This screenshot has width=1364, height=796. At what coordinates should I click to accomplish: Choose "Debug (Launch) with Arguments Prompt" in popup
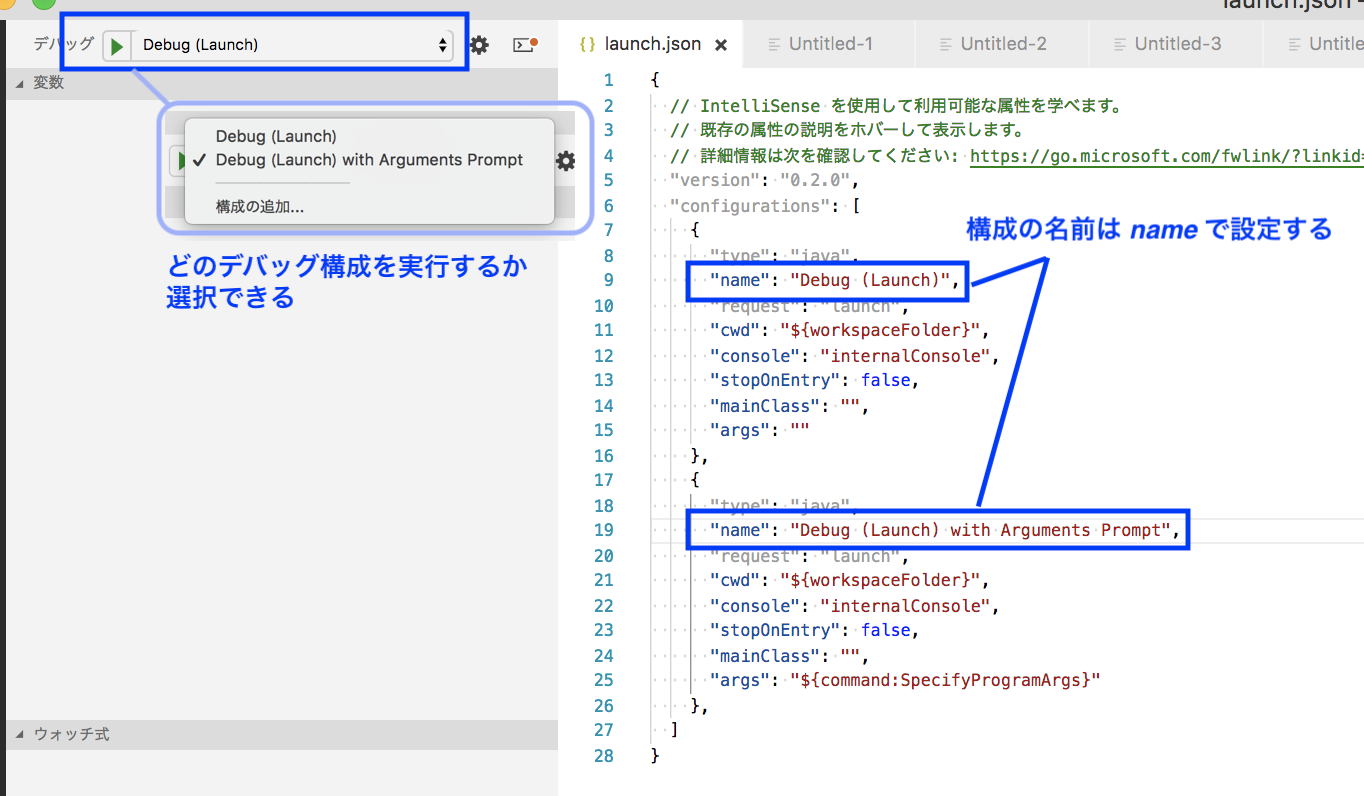tap(369, 160)
